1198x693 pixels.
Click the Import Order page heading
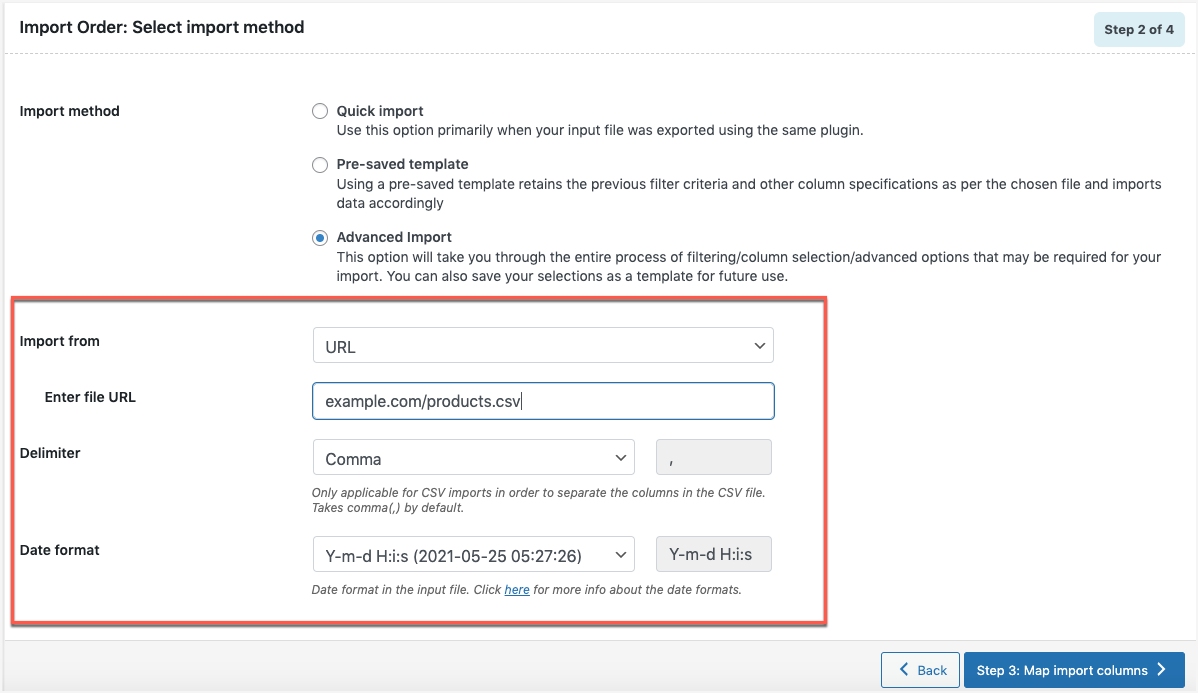coord(162,27)
